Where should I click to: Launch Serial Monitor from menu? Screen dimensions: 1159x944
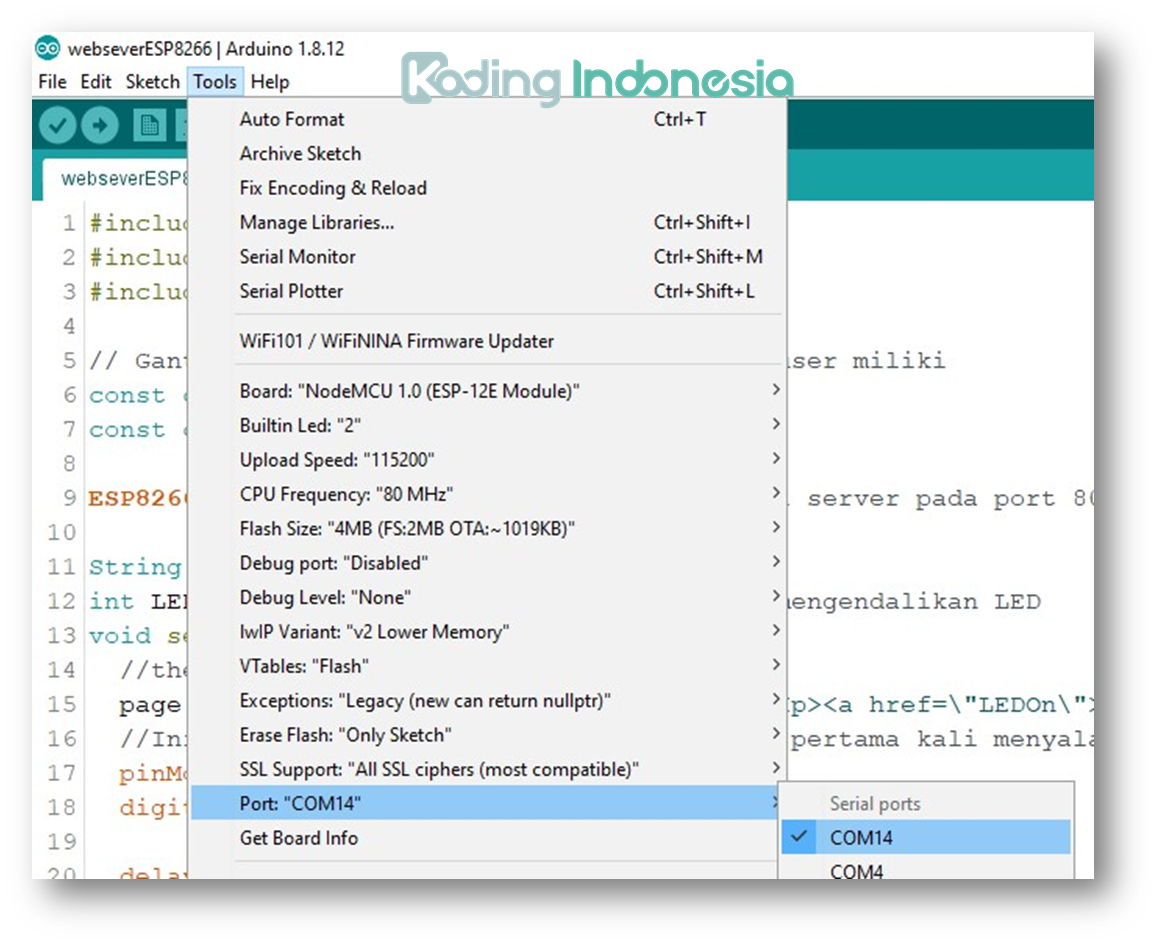point(488,257)
